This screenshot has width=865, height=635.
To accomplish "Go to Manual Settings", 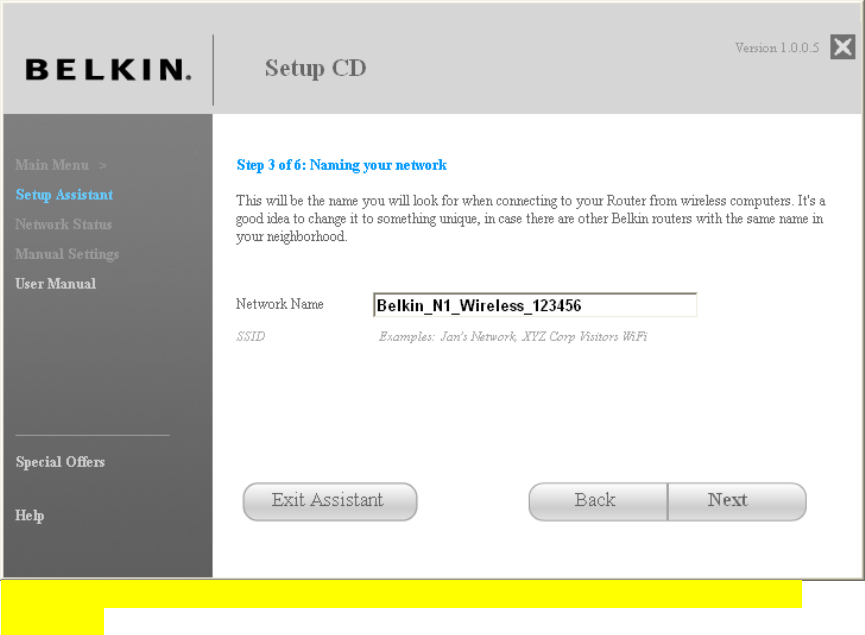I will coord(67,254).
